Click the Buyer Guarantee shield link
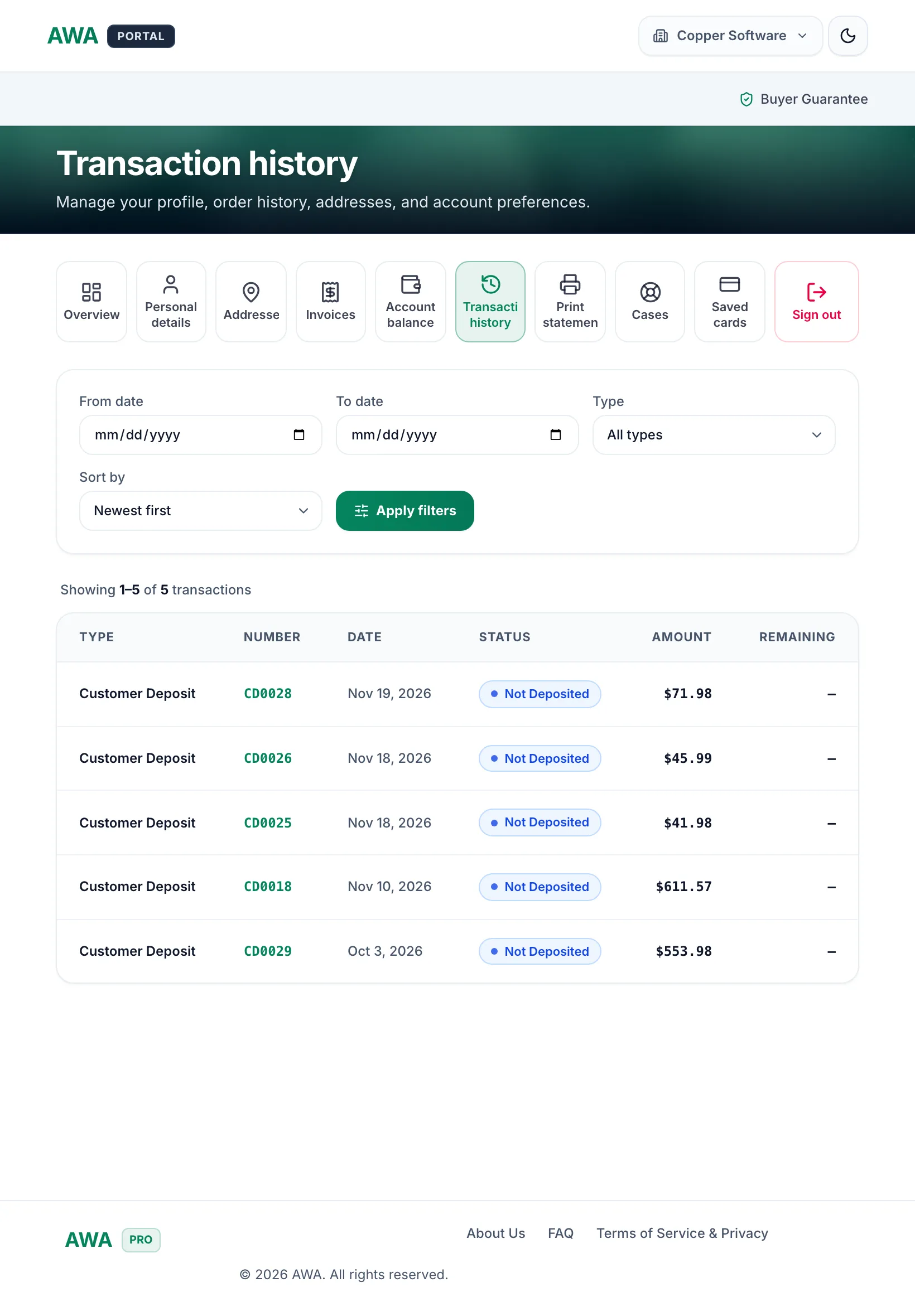The width and height of the screenshot is (915, 1316). pos(803,99)
